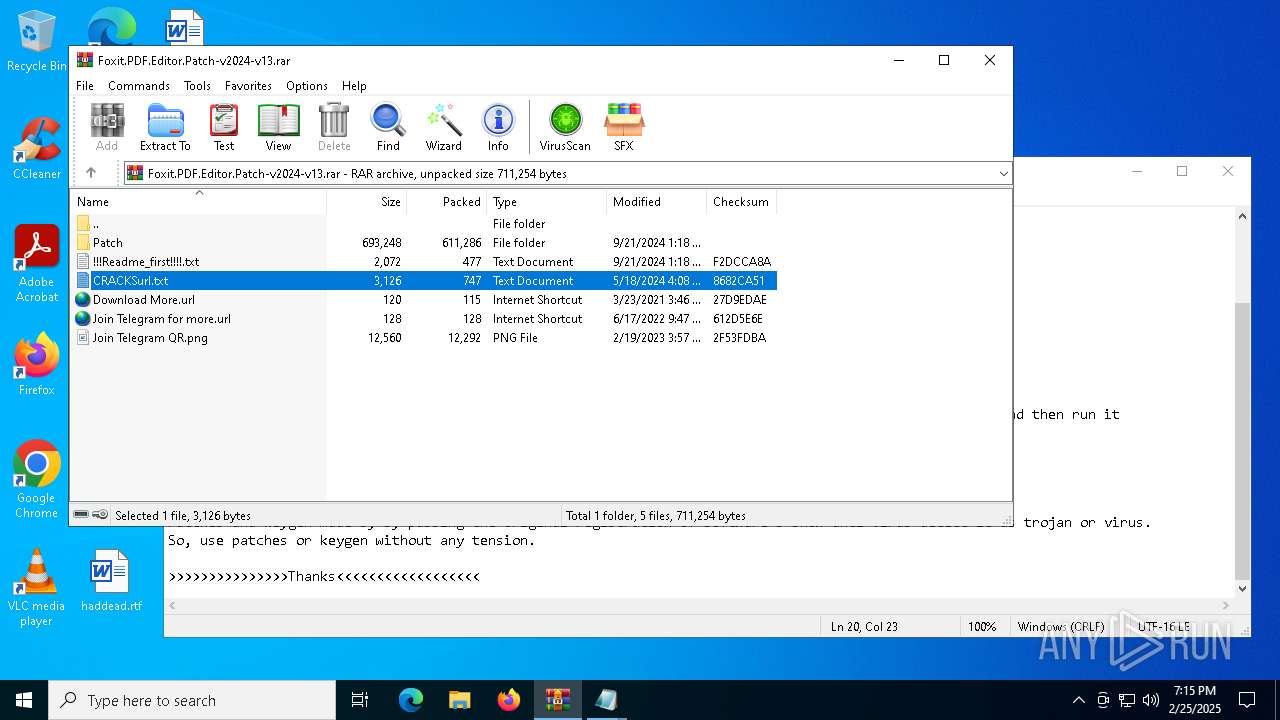This screenshot has width=1280, height=720.
Task: Sort by the Type column header
Action: pyautogui.click(x=547, y=201)
